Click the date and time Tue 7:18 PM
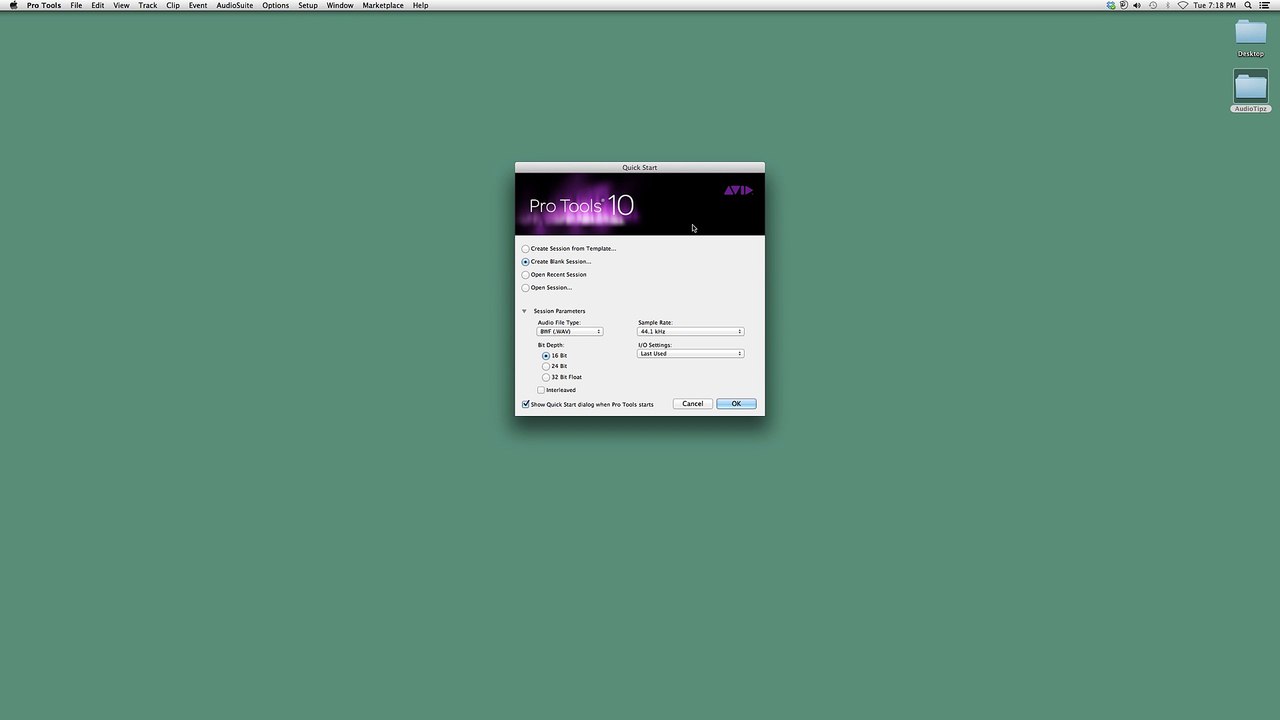The height and width of the screenshot is (720, 1280). click(1214, 5)
